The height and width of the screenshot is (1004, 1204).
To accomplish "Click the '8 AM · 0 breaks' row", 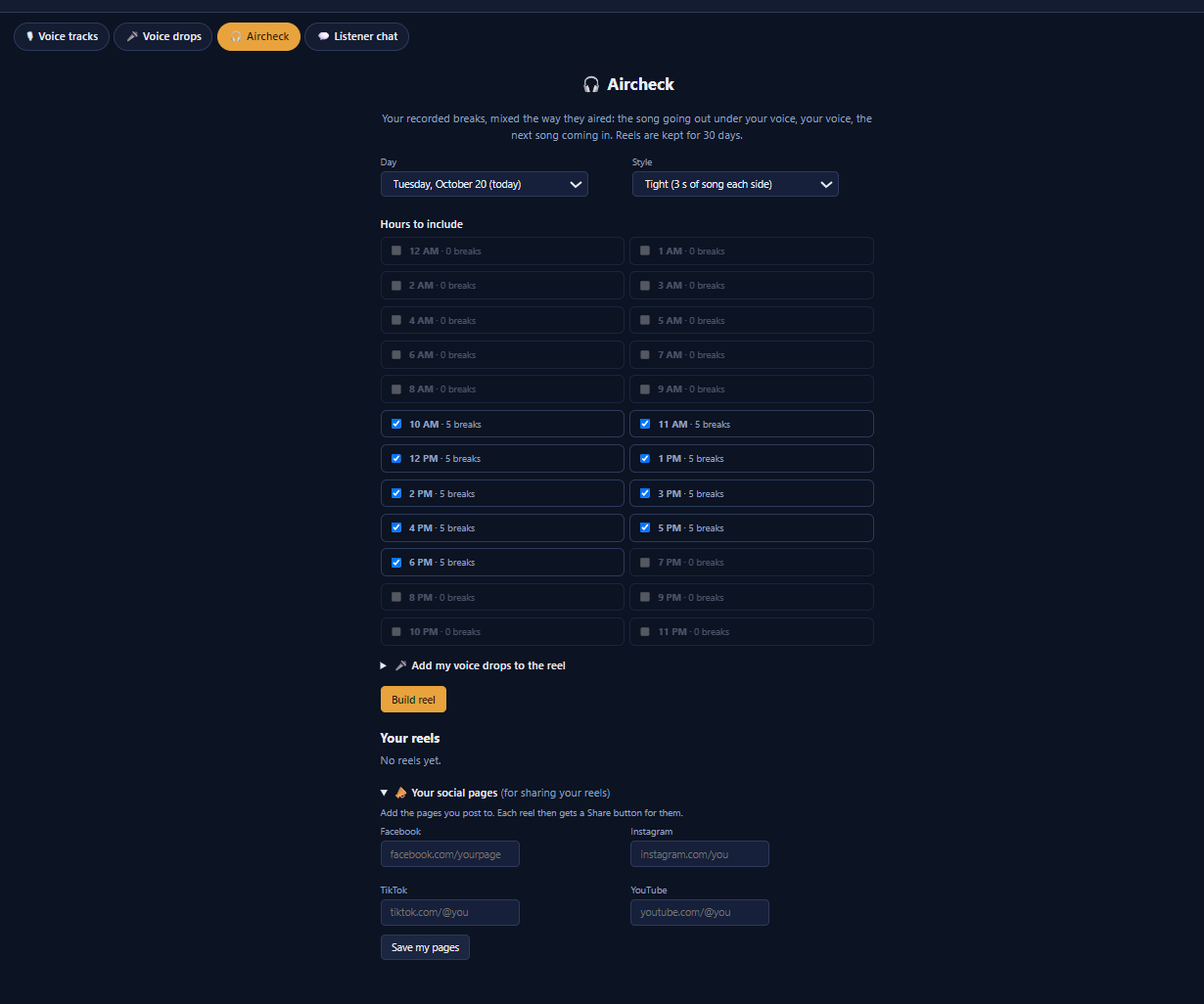I will click(502, 388).
